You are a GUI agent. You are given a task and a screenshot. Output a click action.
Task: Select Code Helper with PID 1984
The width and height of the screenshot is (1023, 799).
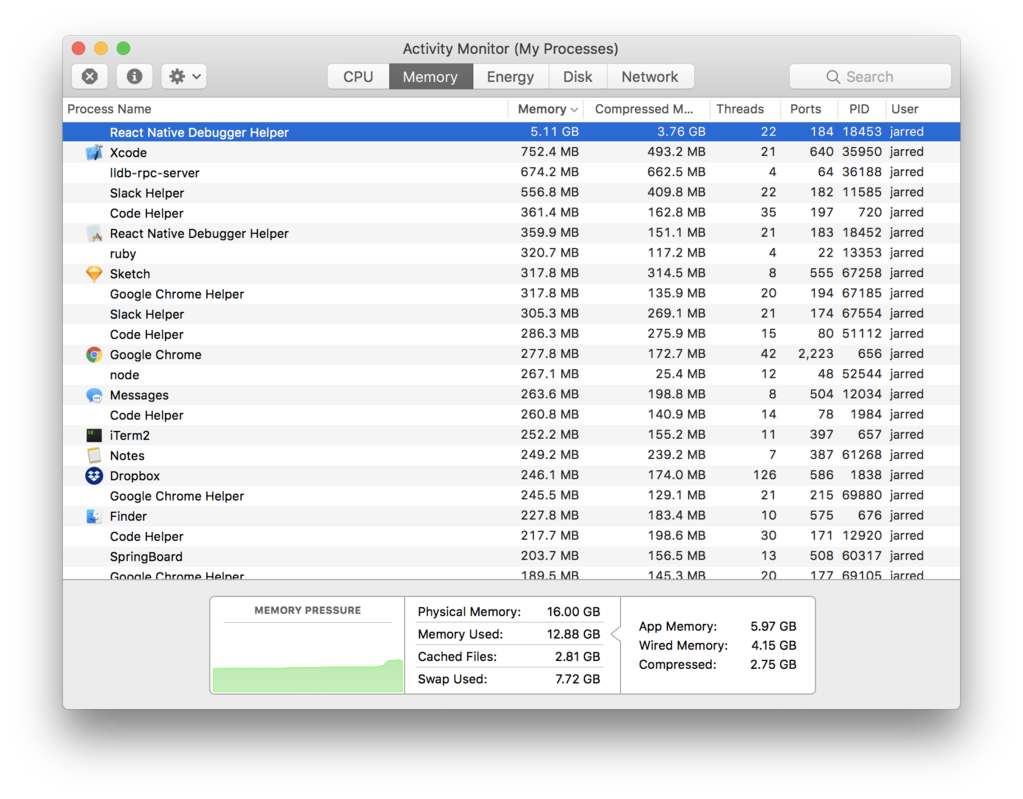tap(512, 415)
